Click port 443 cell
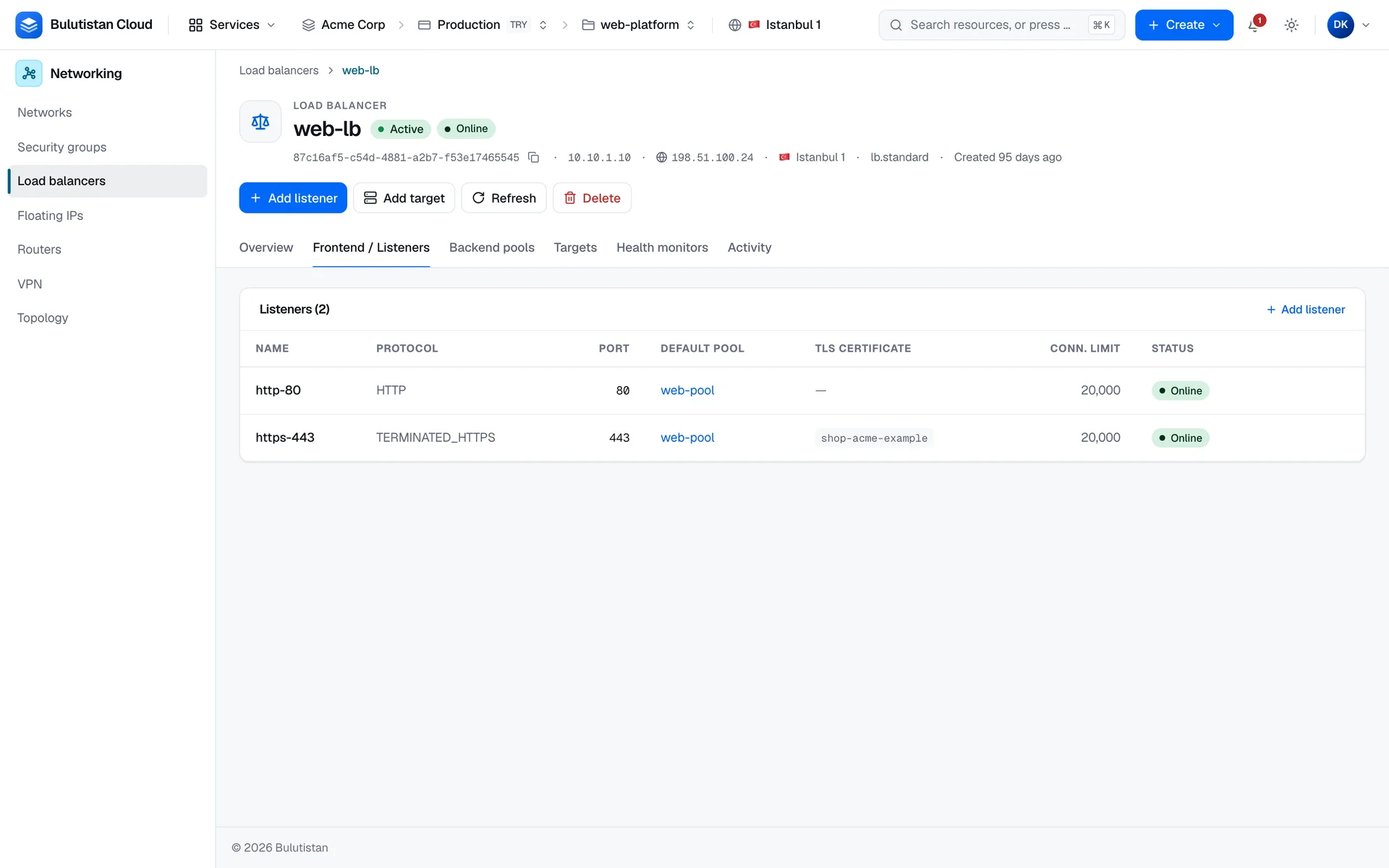 point(619,438)
